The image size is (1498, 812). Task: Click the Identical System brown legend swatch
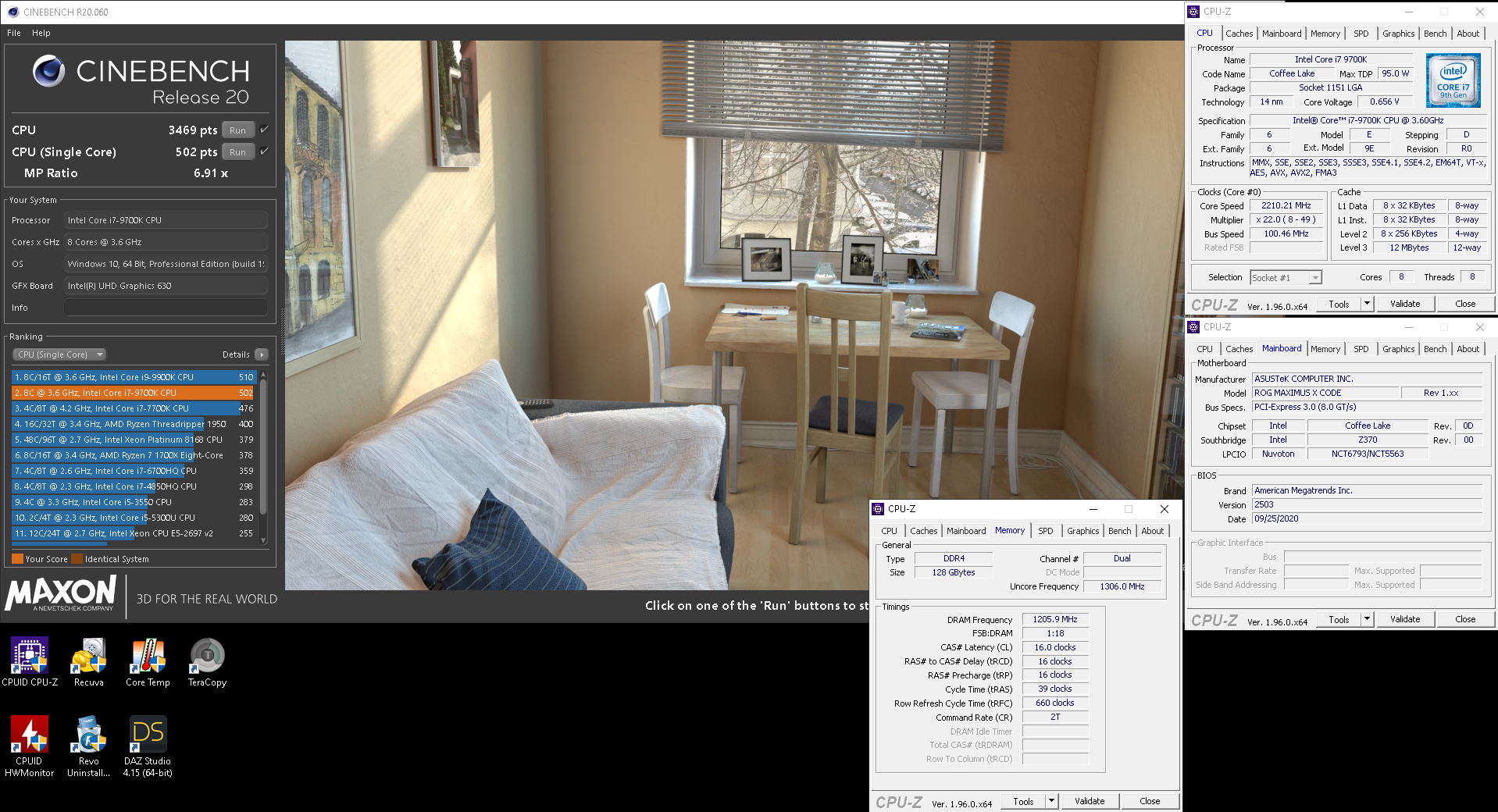(77, 559)
